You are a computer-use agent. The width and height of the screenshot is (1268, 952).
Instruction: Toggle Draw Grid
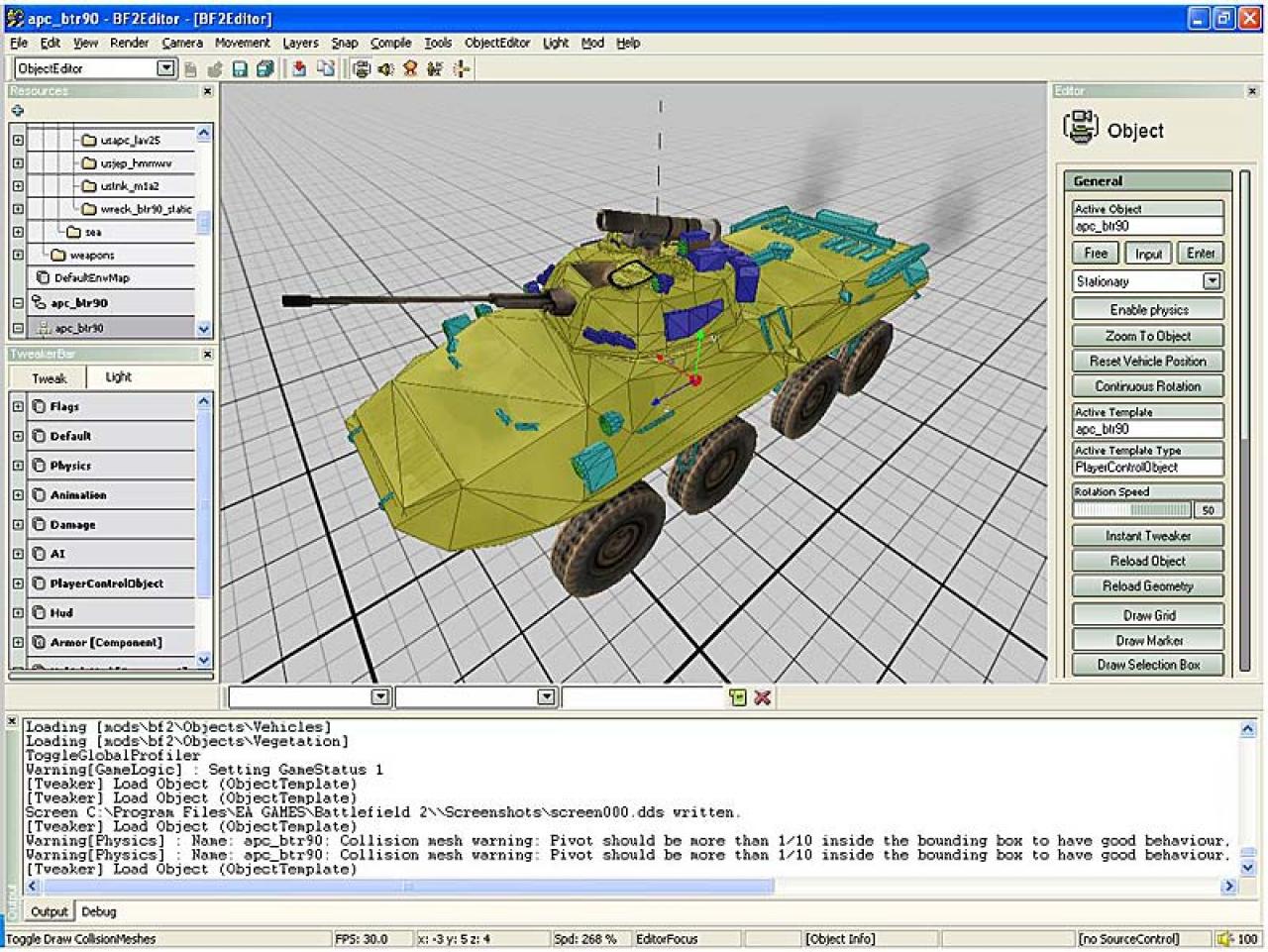1148,615
